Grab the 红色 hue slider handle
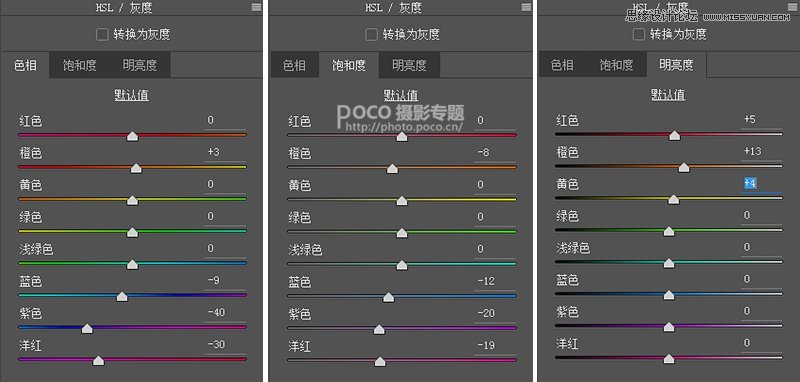800x382 pixels. pyautogui.click(x=132, y=136)
